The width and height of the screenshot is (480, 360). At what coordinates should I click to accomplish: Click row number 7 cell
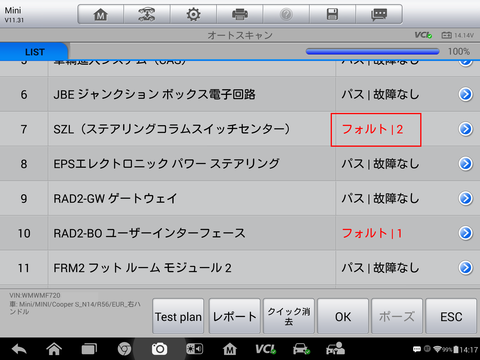pyautogui.click(x=24, y=129)
